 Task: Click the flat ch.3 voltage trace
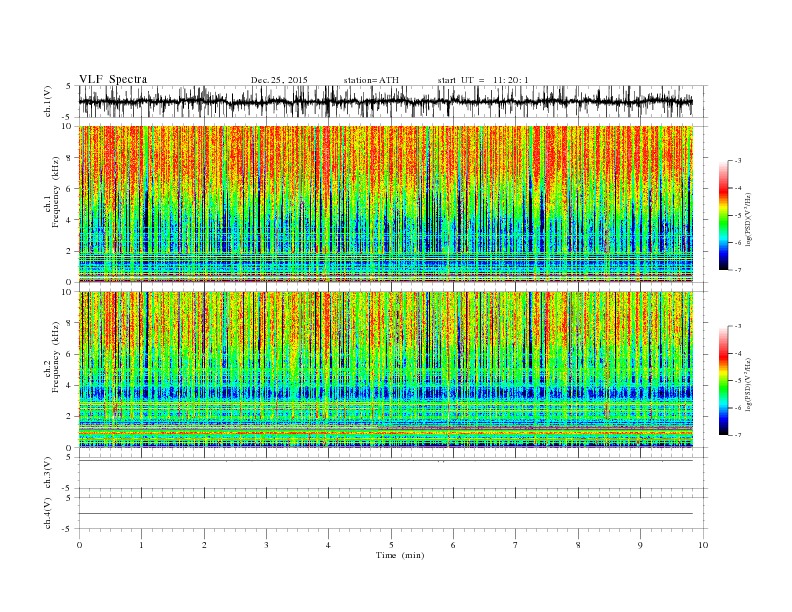[x=386, y=461]
